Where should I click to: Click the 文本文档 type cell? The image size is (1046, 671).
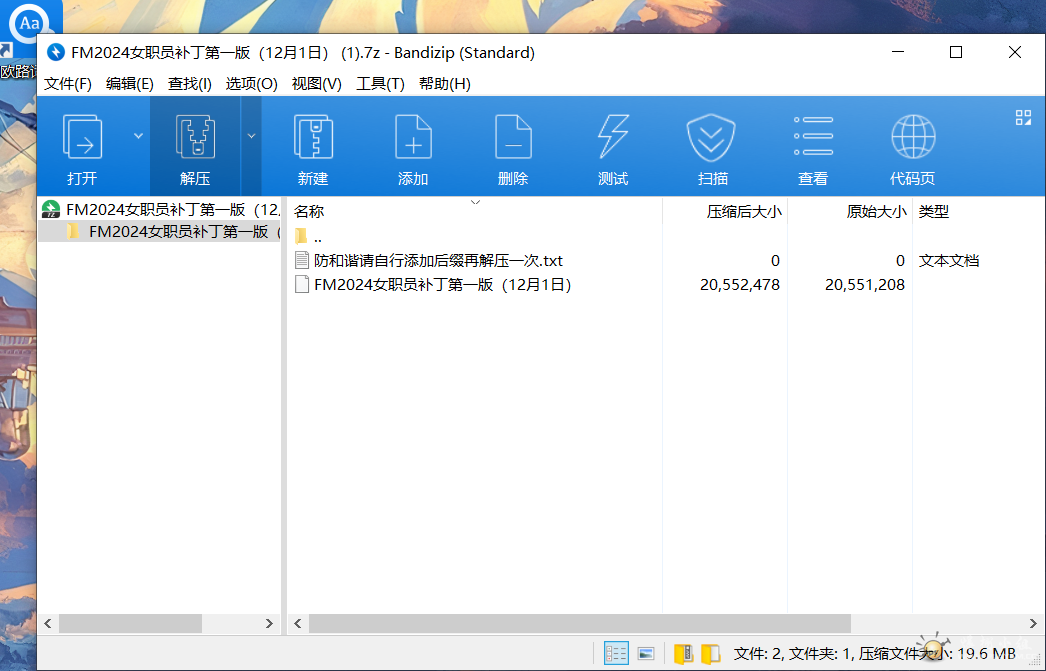(x=949, y=261)
